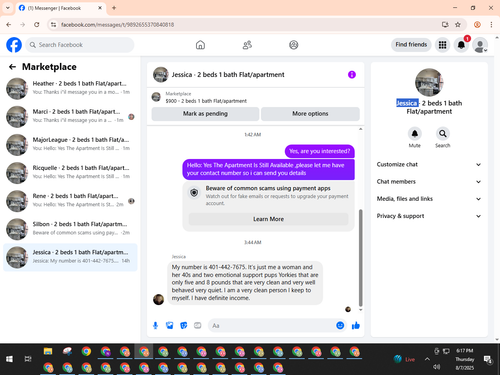The image size is (500, 375).
Task: Reload the page in the browser
Action: click(x=37, y=25)
